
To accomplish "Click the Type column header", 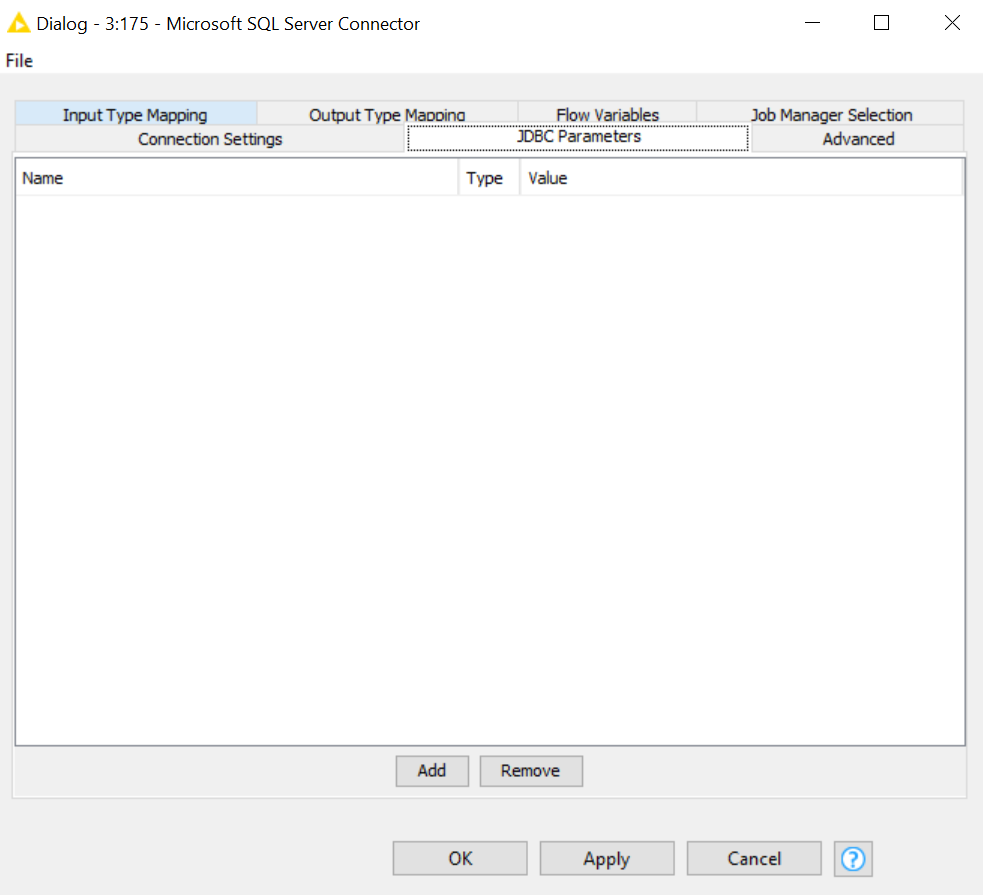I will 489,178.
